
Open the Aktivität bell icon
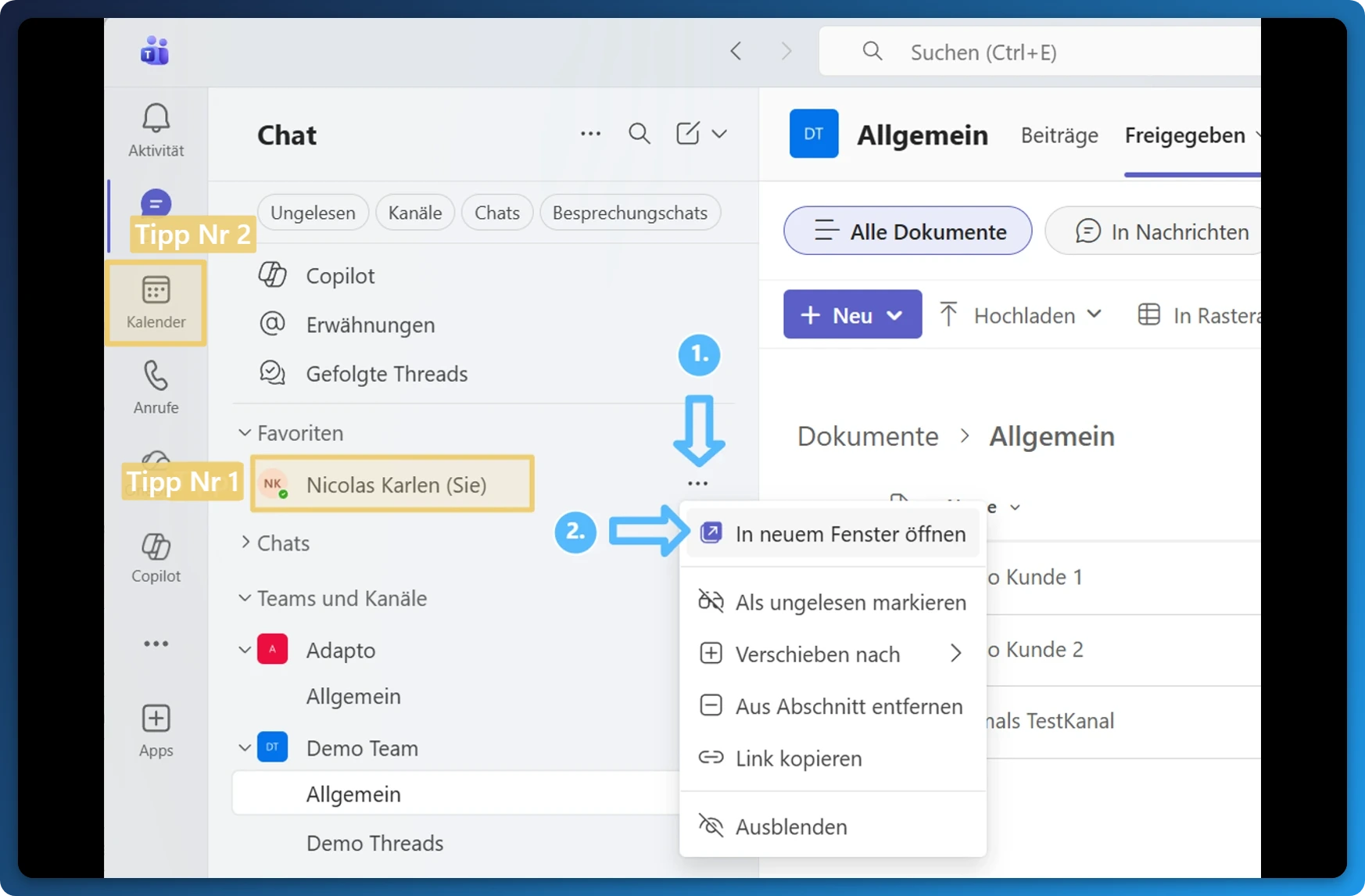pyautogui.click(x=156, y=118)
